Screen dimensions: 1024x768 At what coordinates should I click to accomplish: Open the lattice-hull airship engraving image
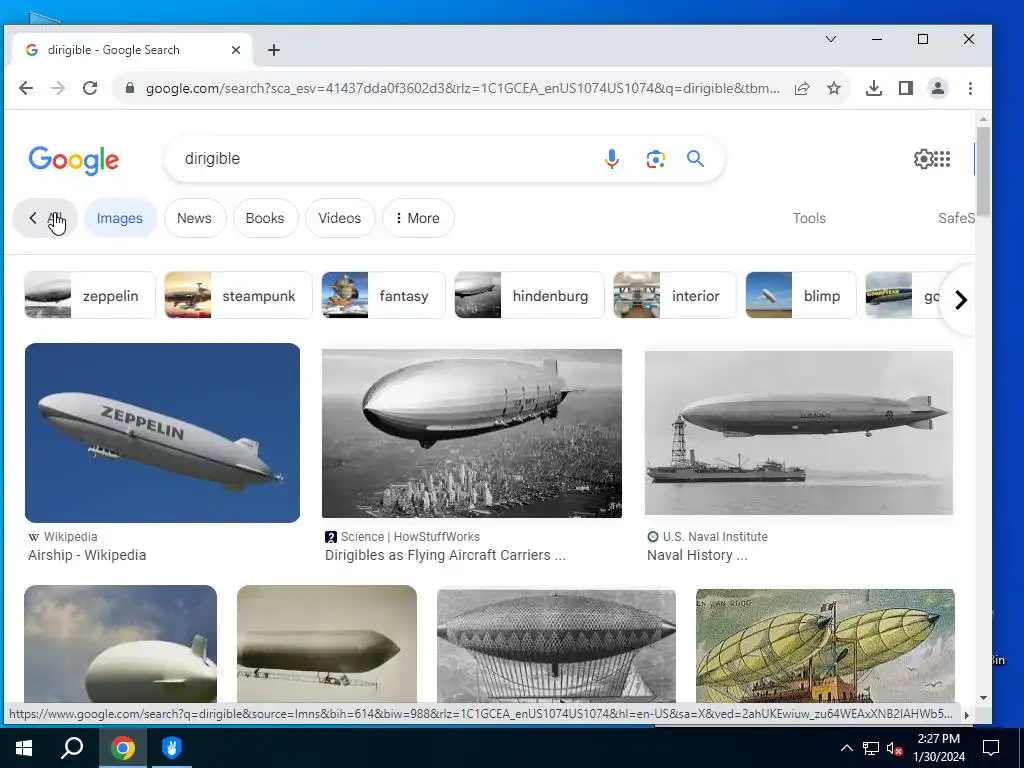(x=556, y=646)
